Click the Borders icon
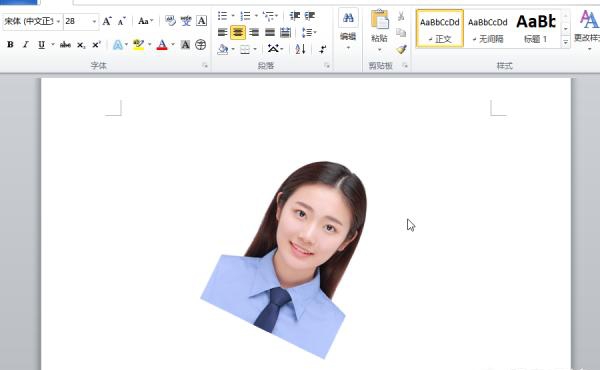This screenshot has height=370, width=600. 245,49
